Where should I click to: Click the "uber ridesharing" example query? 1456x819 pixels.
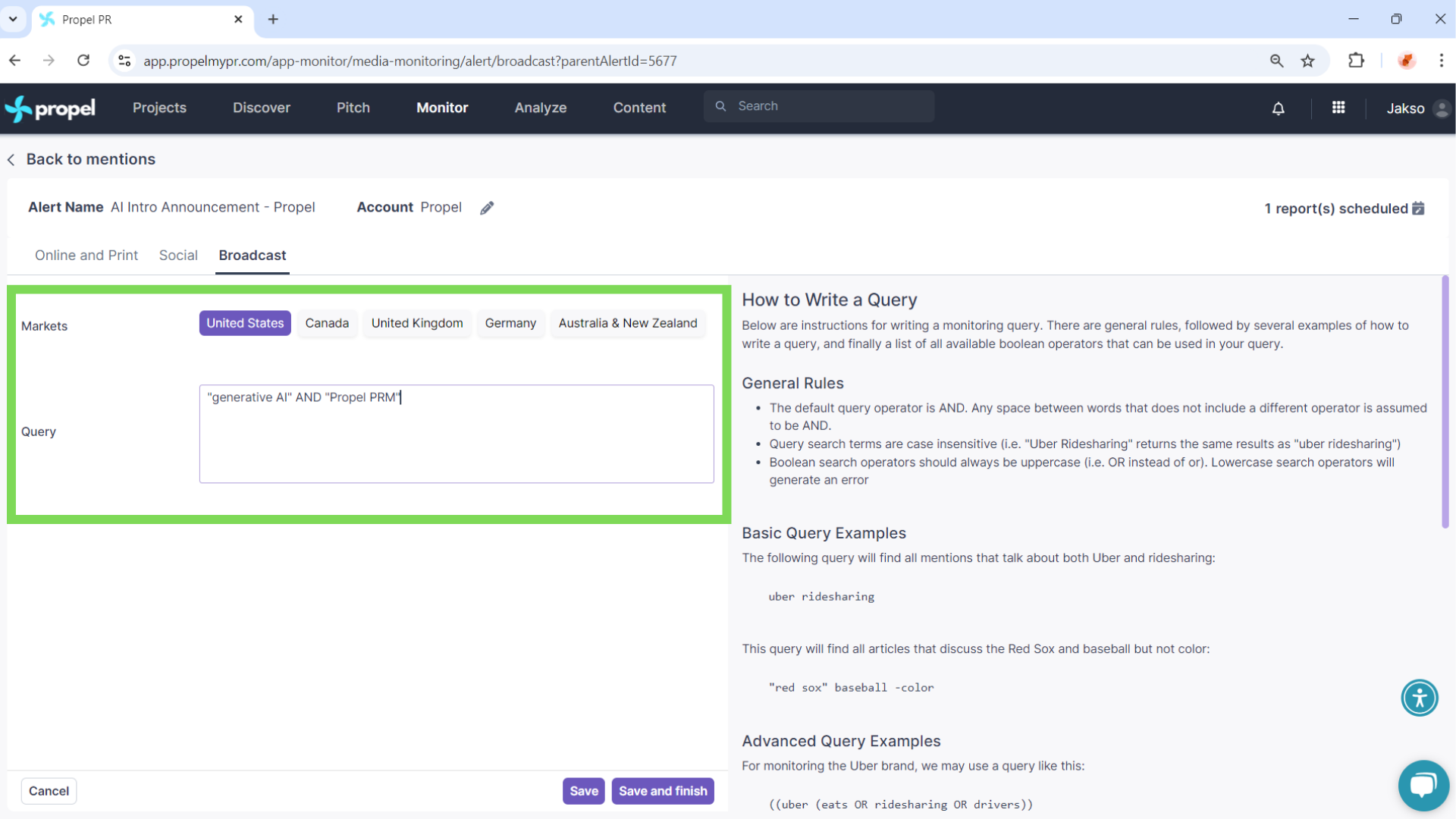(x=821, y=597)
